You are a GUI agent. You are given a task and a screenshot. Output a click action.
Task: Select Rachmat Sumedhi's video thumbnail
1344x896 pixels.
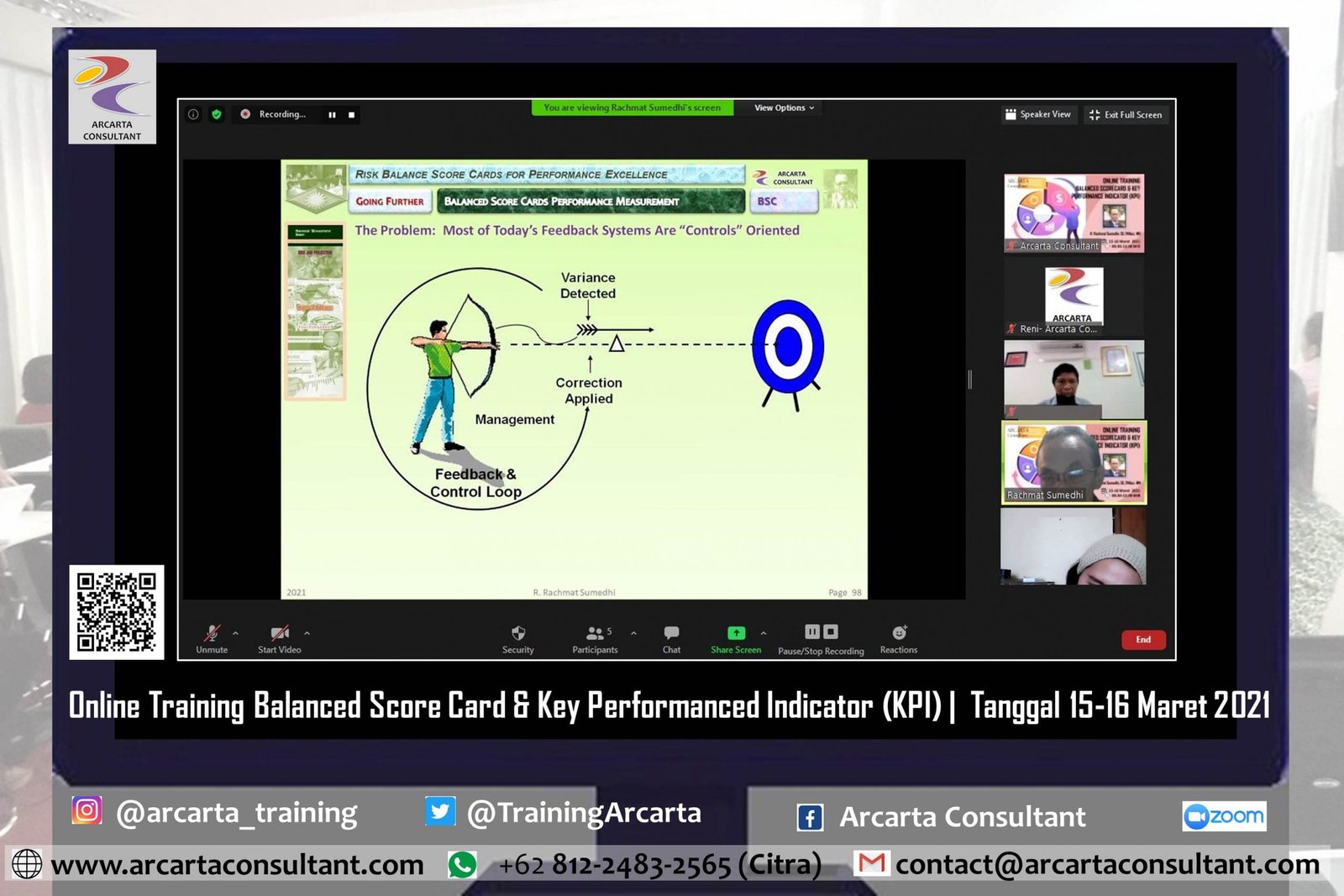click(x=1074, y=463)
